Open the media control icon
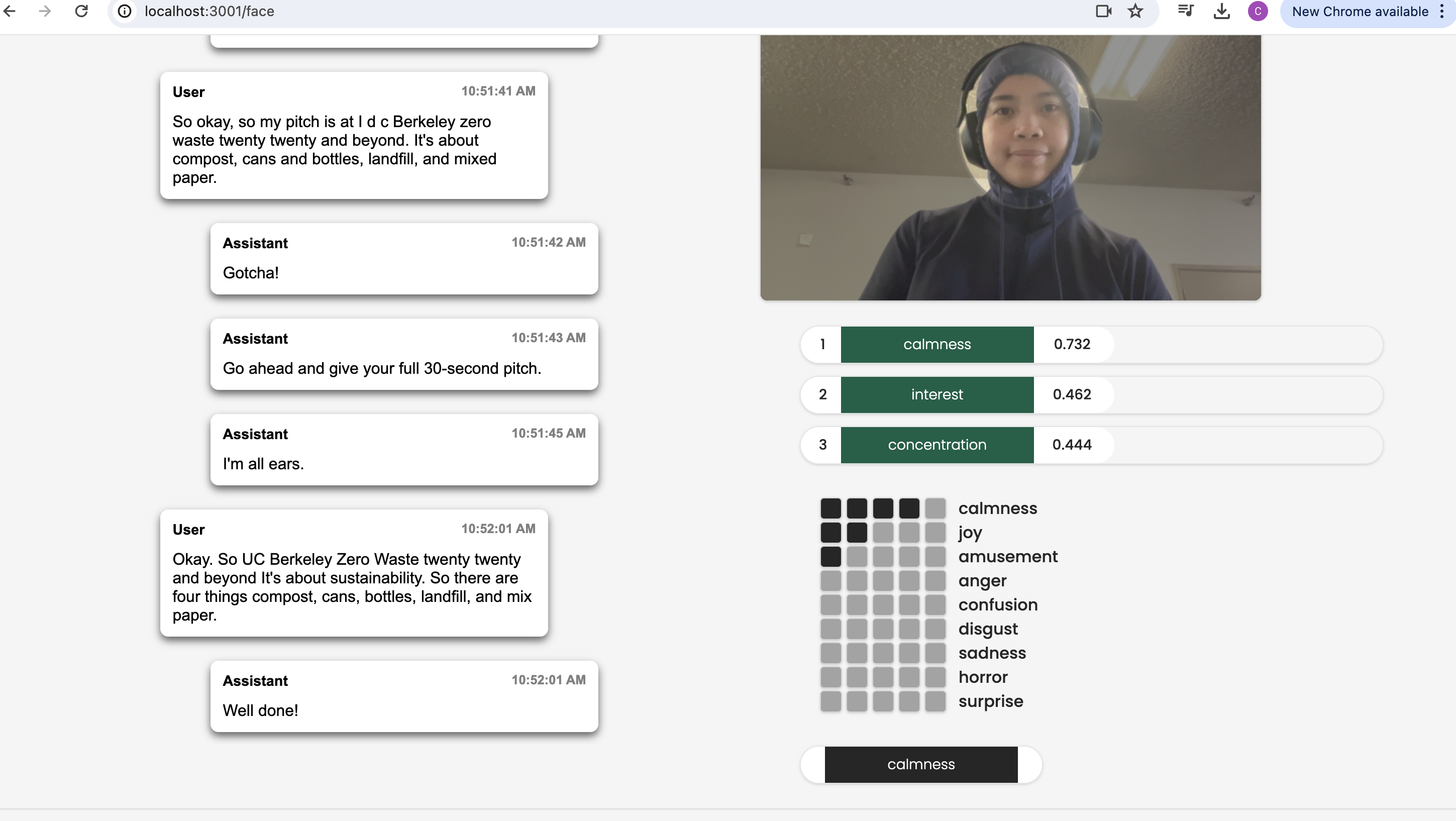Image resolution: width=1456 pixels, height=821 pixels. point(1186,12)
